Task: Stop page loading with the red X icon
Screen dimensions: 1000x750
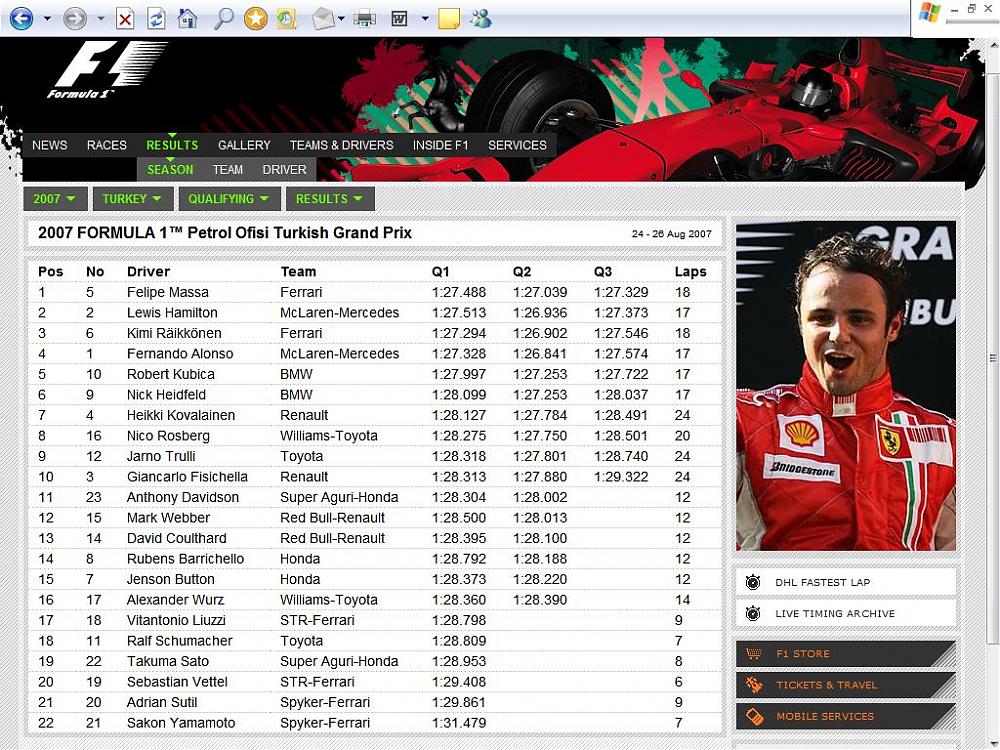Action: coord(125,18)
